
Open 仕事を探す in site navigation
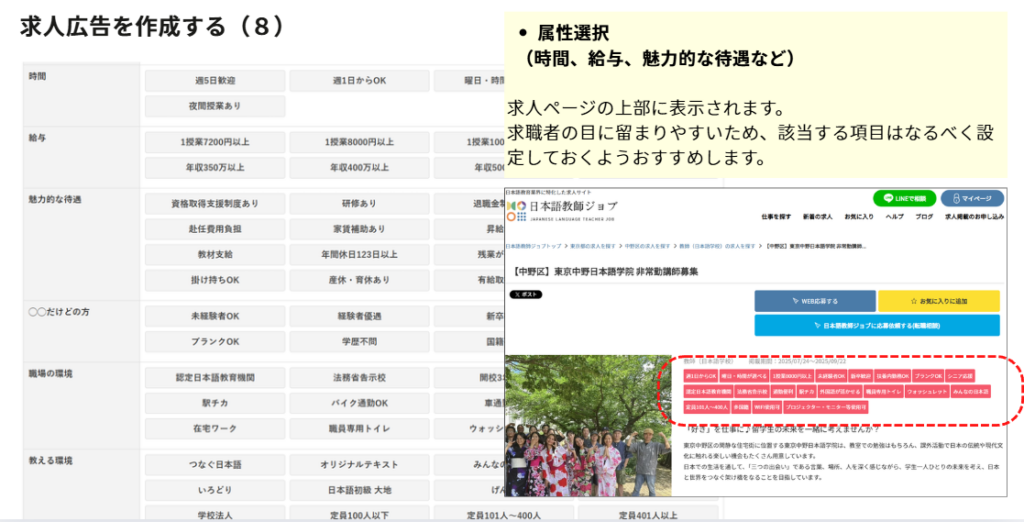click(778, 216)
